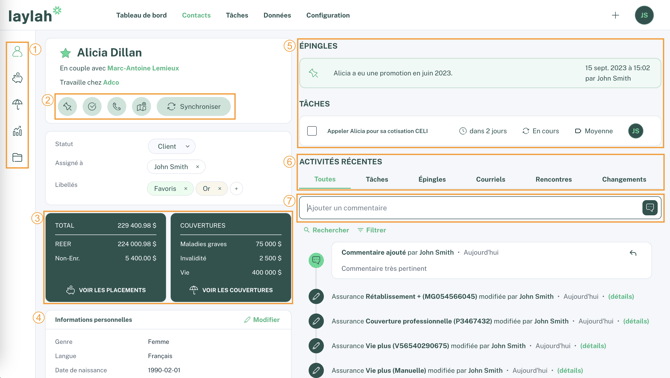Toggle the favorite star beside Alicia Dillan
The width and height of the screenshot is (670, 378).
(65, 53)
